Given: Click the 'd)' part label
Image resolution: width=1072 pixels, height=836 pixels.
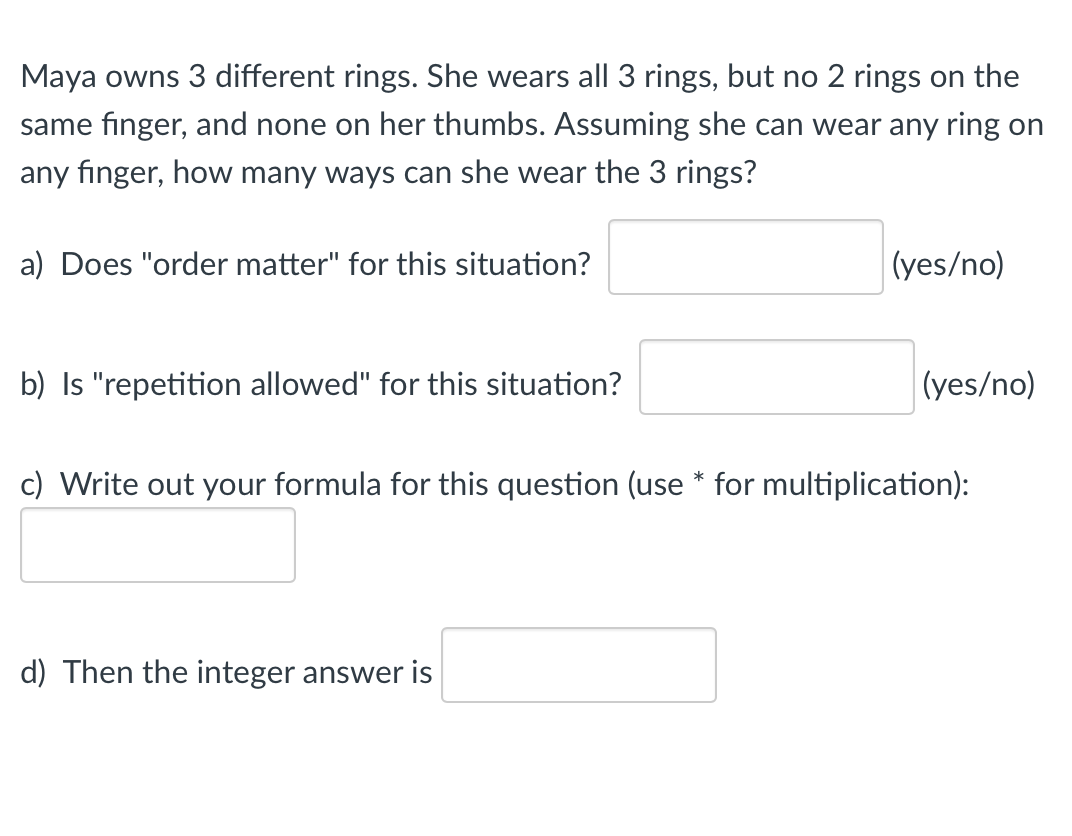Looking at the screenshot, I should tap(34, 672).
